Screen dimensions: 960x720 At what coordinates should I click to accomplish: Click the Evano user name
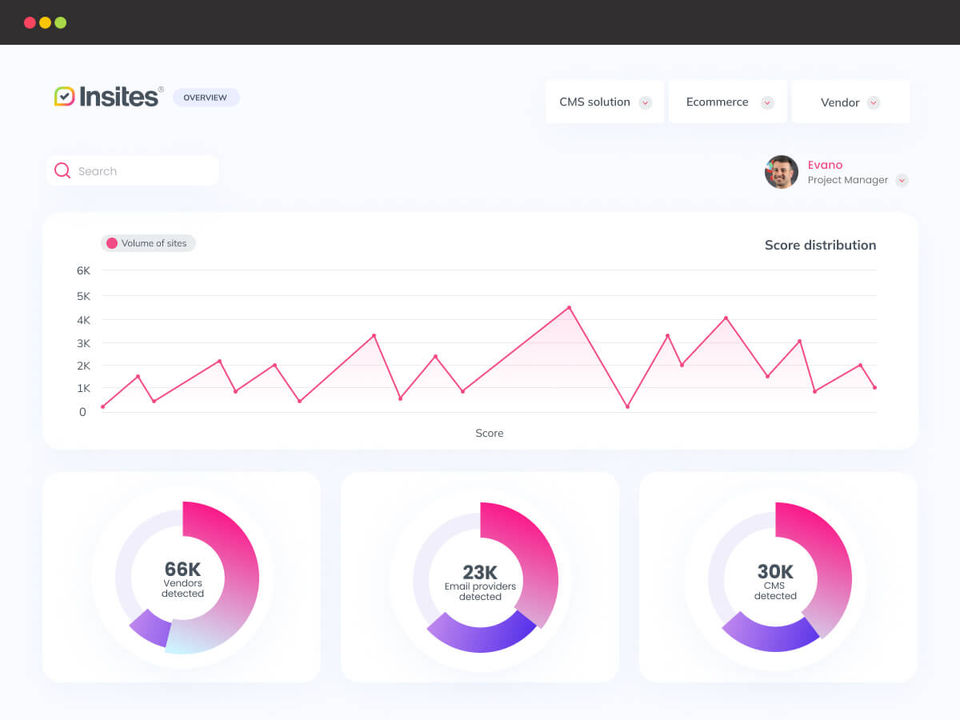[825, 165]
